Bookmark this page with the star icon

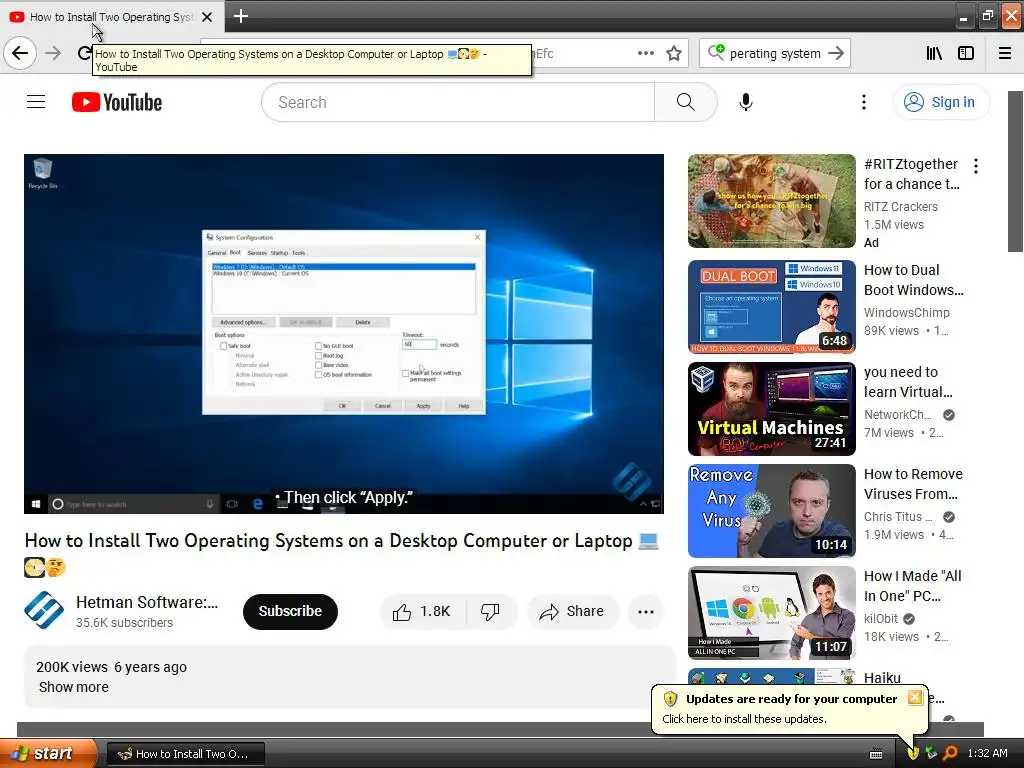pyautogui.click(x=674, y=53)
